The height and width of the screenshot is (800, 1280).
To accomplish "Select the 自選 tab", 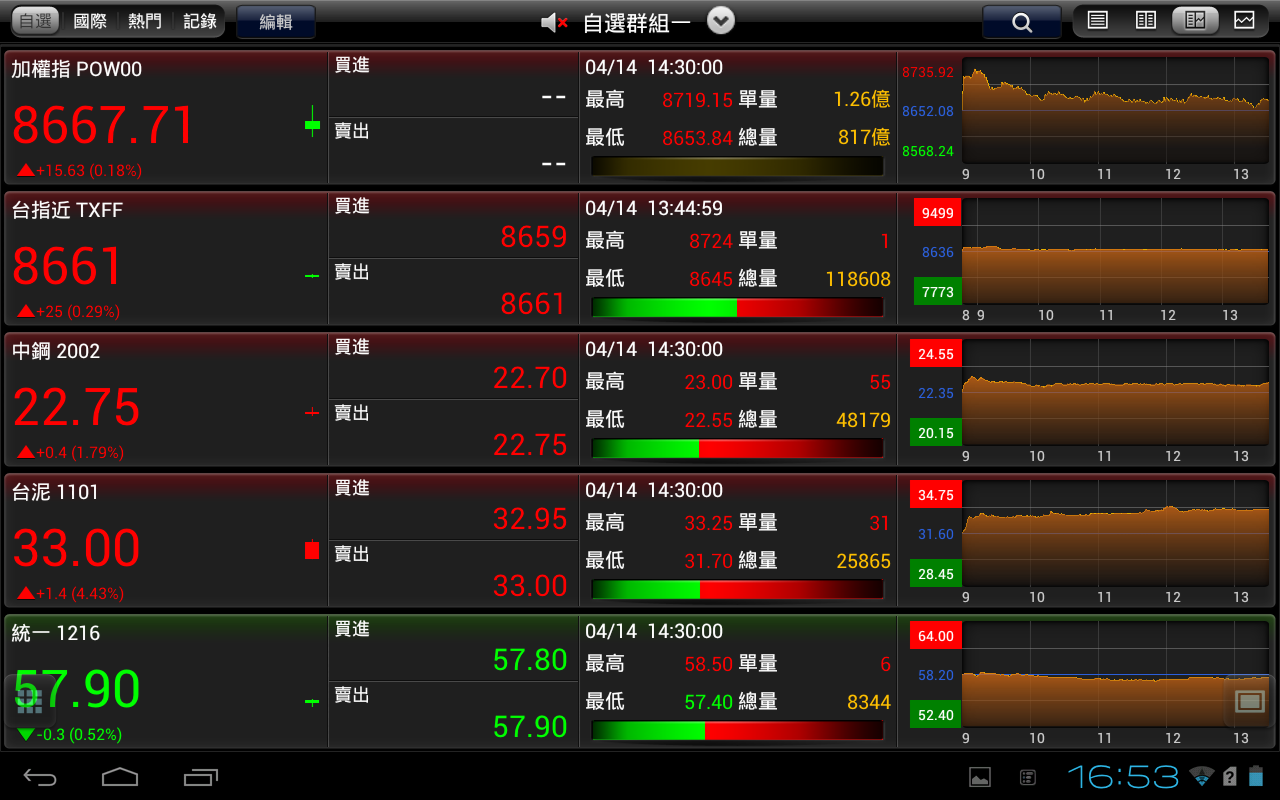I will 35,21.
